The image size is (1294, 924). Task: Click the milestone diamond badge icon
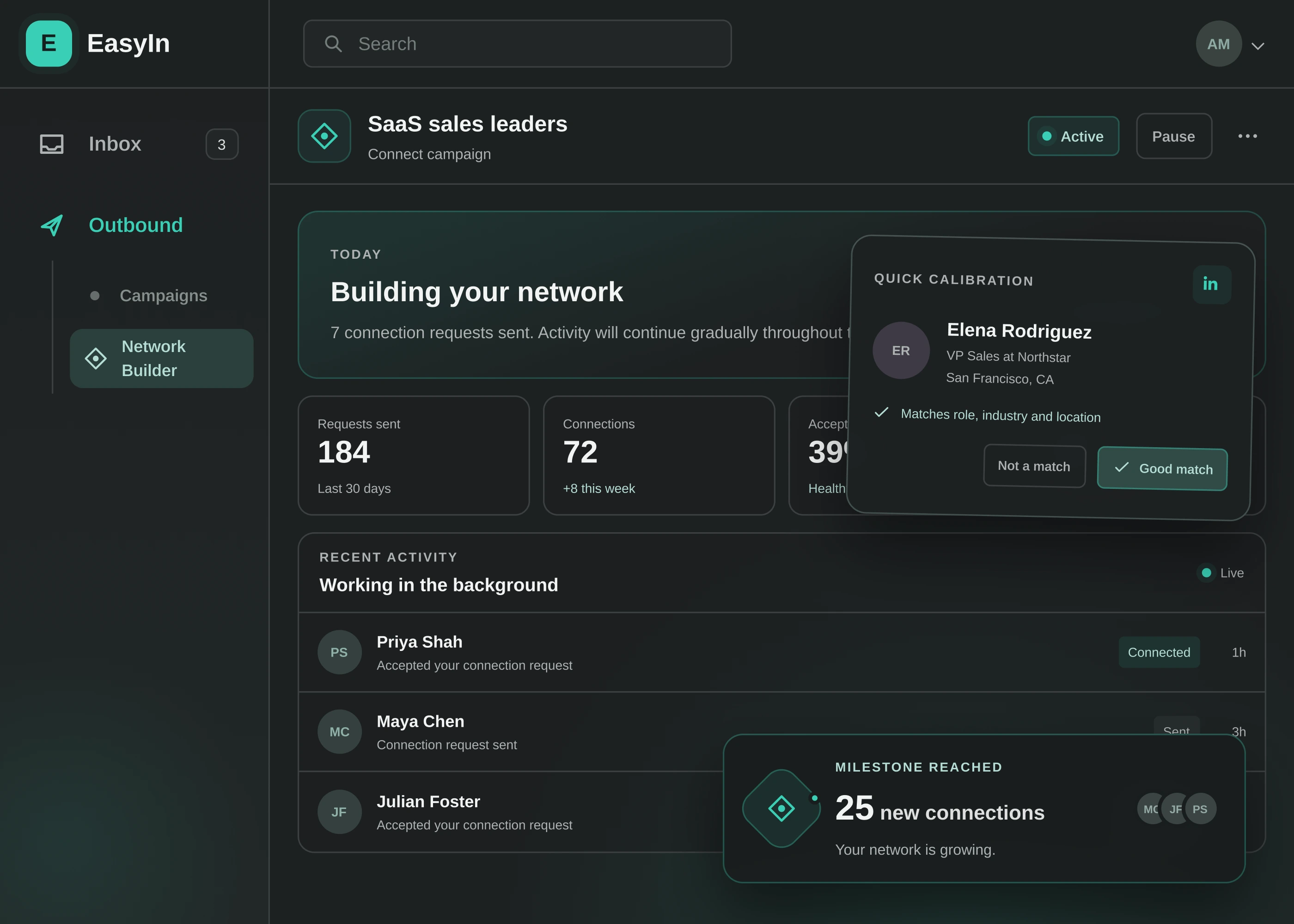click(x=781, y=808)
